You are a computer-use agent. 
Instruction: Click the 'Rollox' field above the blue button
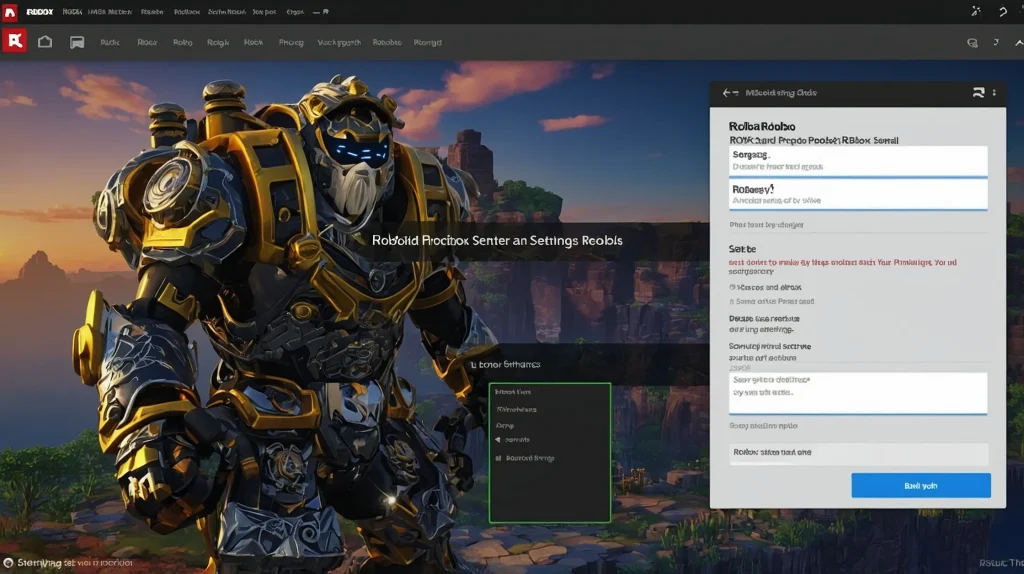click(858, 453)
